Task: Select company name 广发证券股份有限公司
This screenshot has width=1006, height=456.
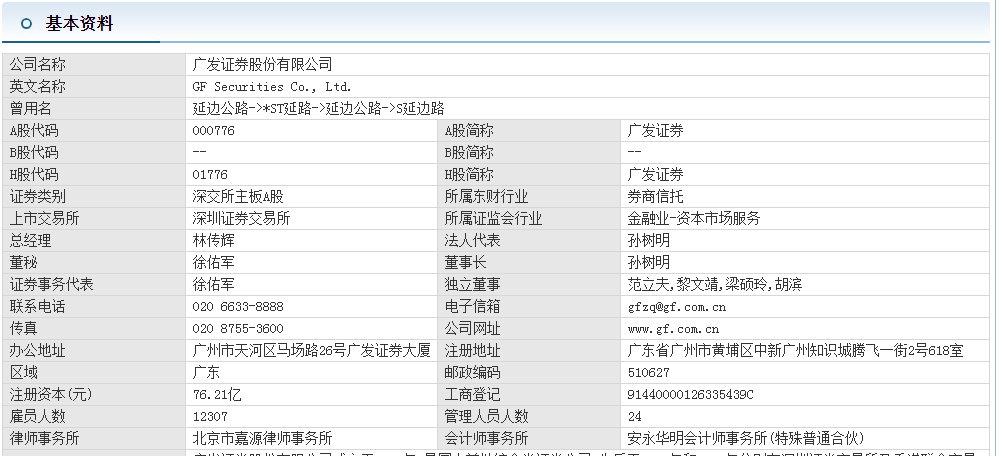Action: pos(262,64)
